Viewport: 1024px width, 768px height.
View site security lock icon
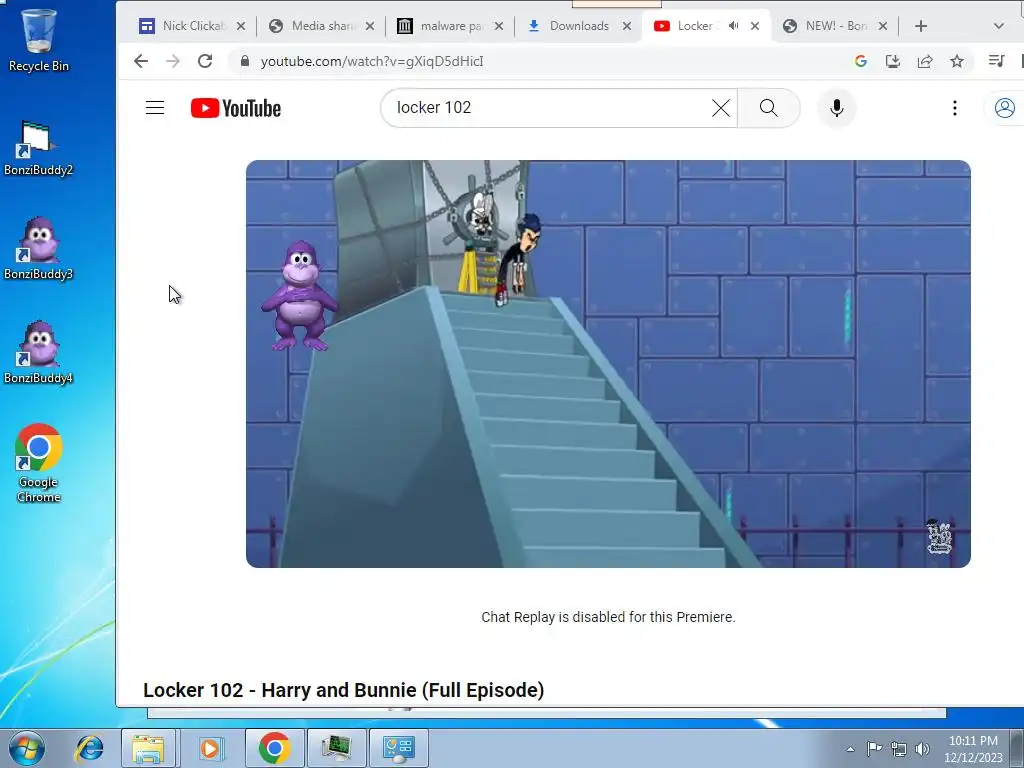tap(245, 61)
